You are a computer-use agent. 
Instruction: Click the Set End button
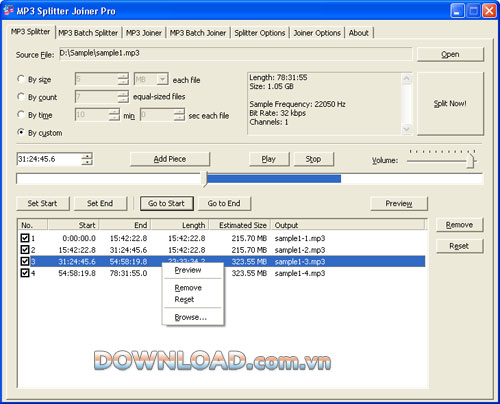pos(100,203)
